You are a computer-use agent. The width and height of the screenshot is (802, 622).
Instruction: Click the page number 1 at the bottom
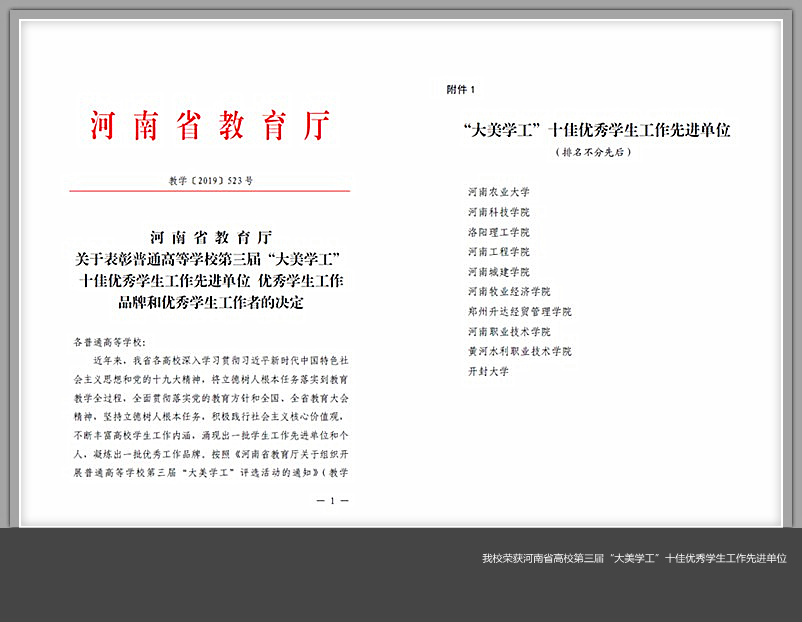(332, 499)
